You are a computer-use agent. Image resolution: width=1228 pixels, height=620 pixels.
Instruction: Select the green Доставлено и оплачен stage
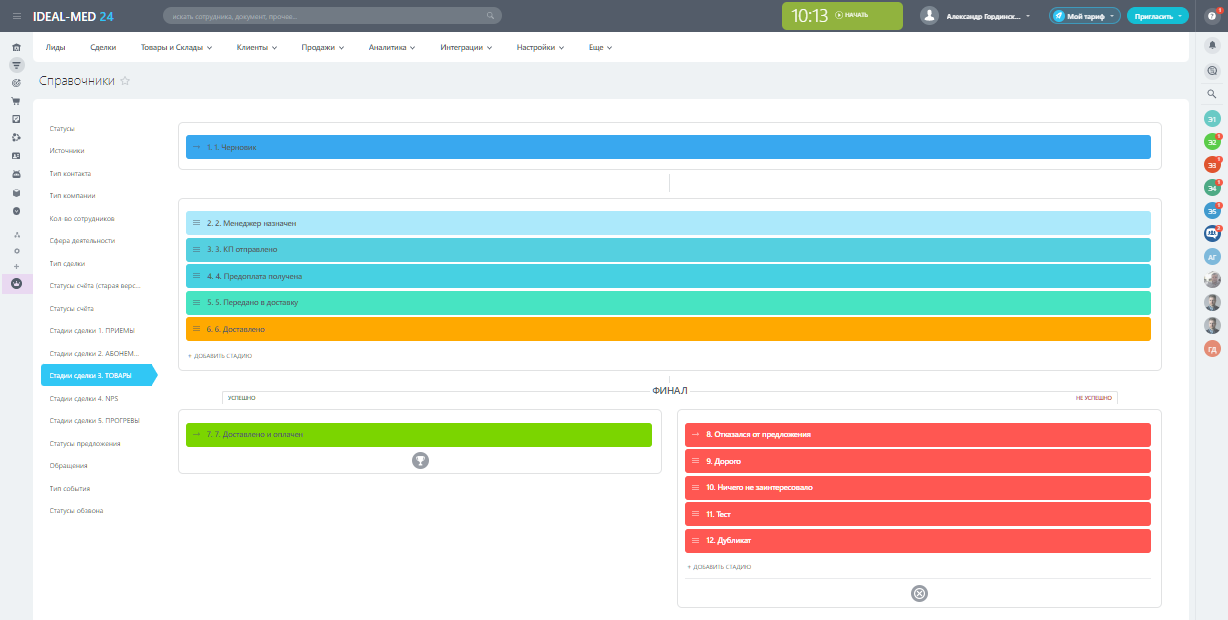pos(419,435)
